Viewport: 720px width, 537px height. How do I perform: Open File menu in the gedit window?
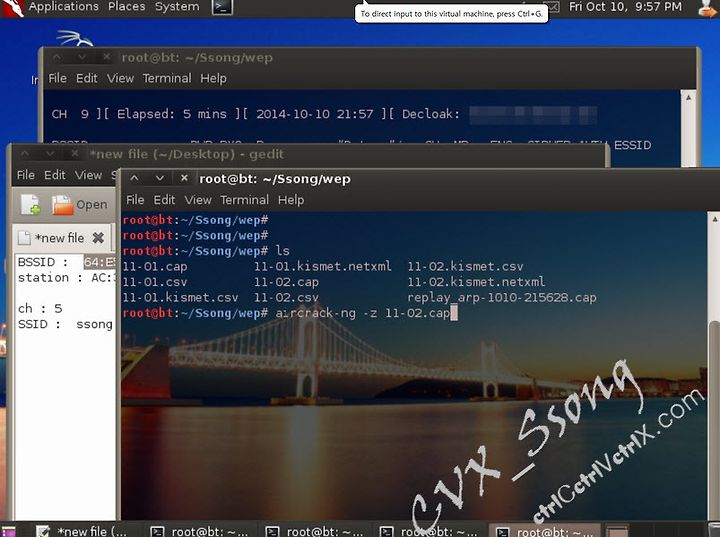point(26,175)
